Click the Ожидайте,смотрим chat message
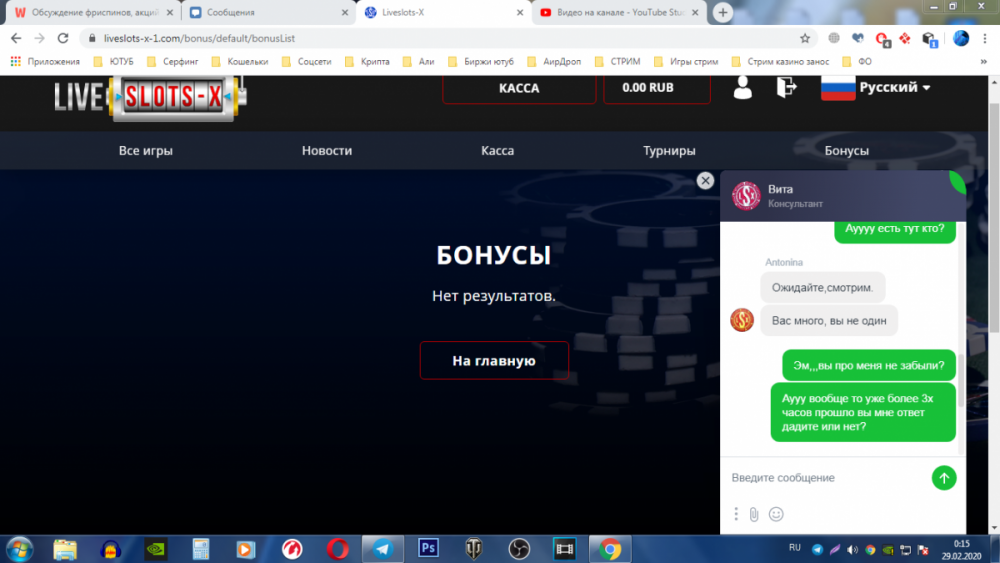1000x563 pixels. [x=823, y=288]
